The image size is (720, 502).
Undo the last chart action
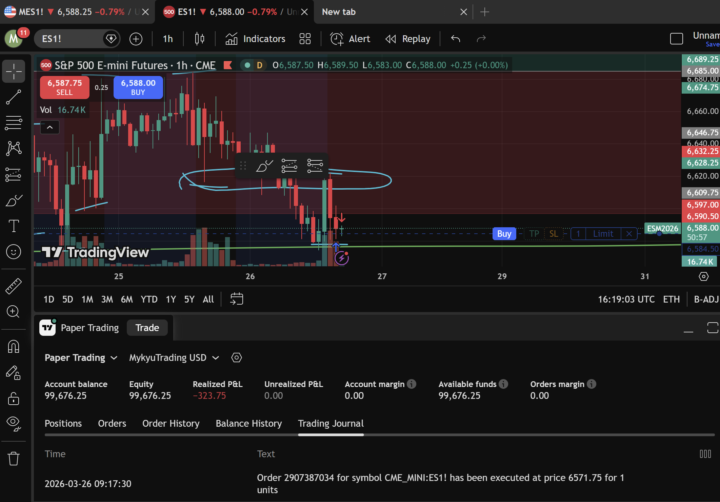point(456,39)
